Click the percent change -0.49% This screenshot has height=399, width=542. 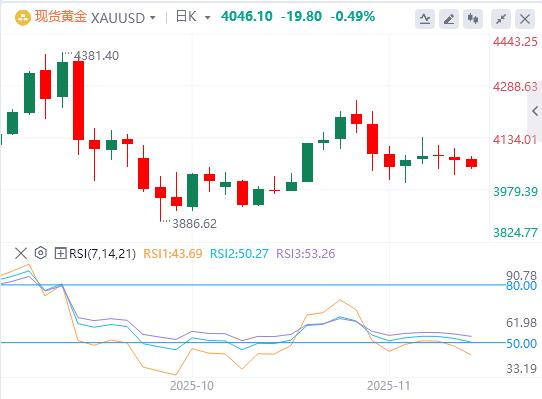point(353,16)
